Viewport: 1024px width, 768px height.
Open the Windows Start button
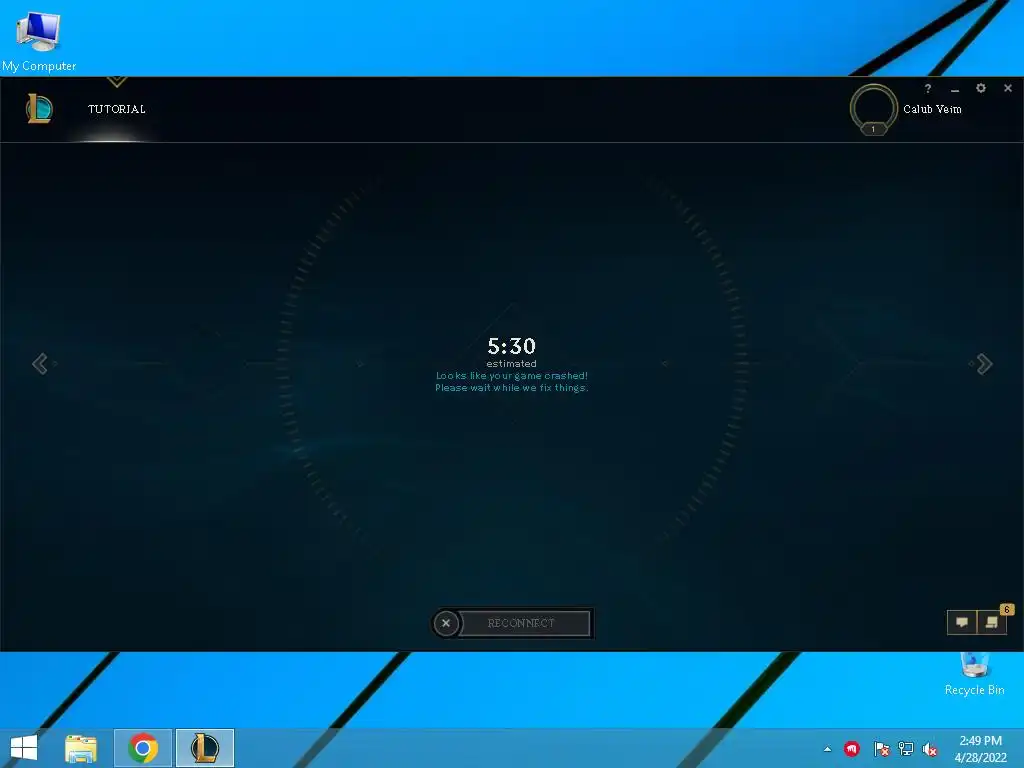[x=24, y=748]
